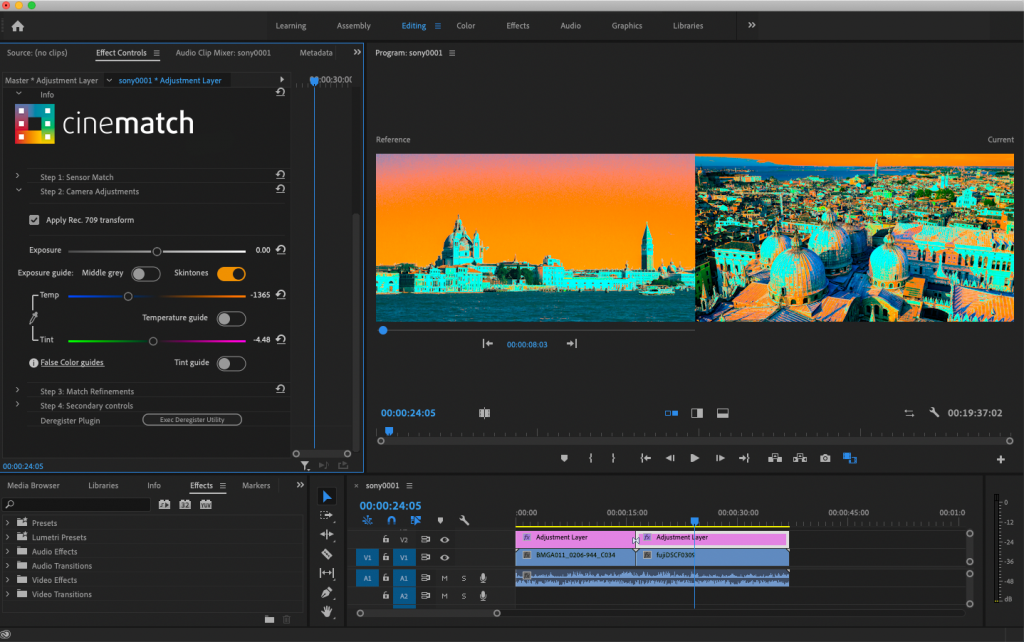Image resolution: width=1024 pixels, height=642 pixels.
Task: Adjust the Exposure slider in CineMatch
Action: click(157, 250)
